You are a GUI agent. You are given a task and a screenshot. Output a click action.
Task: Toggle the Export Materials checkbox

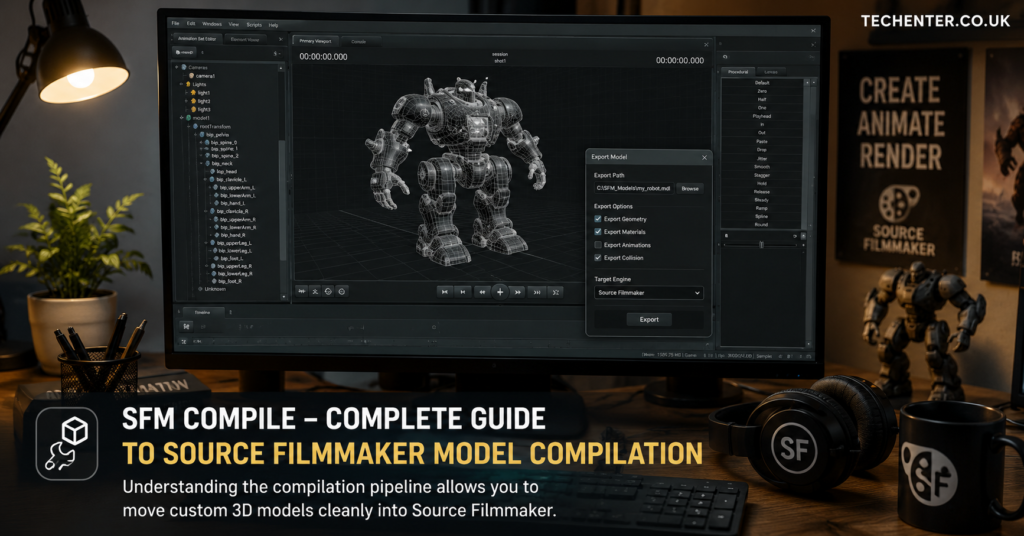(598, 232)
